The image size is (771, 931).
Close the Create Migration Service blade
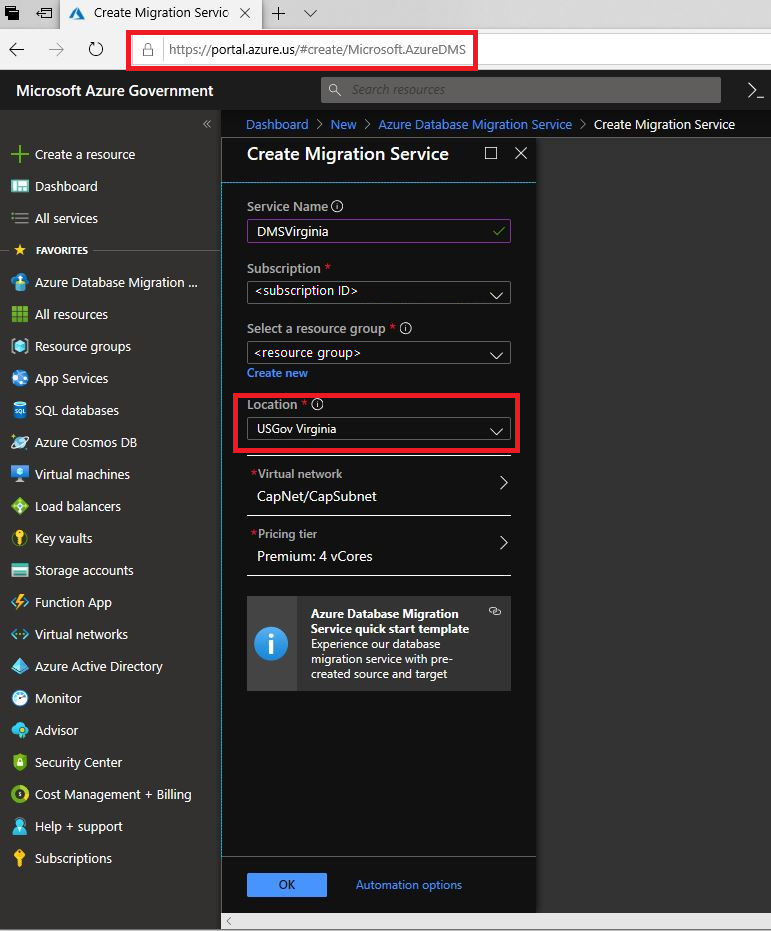pos(521,153)
